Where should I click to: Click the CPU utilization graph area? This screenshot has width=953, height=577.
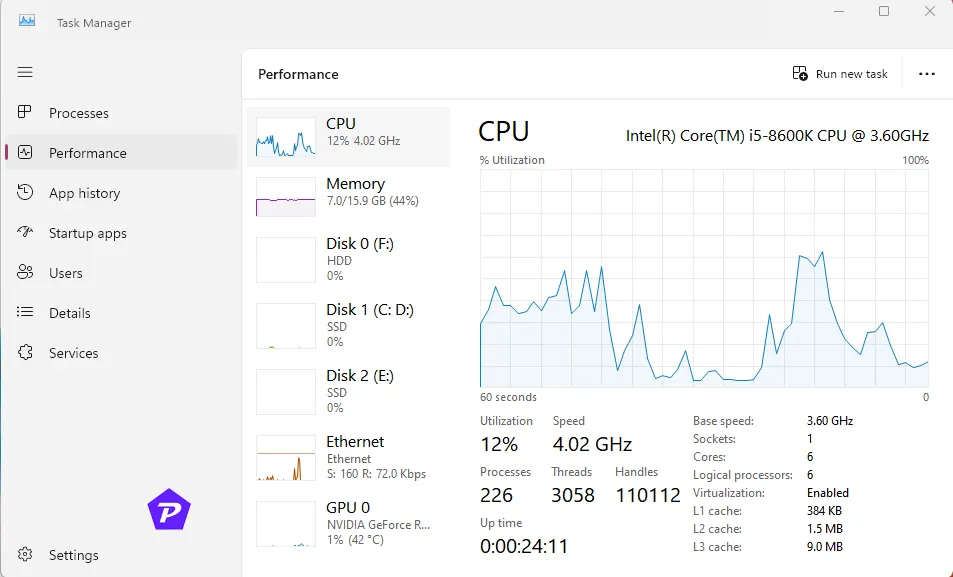704,278
